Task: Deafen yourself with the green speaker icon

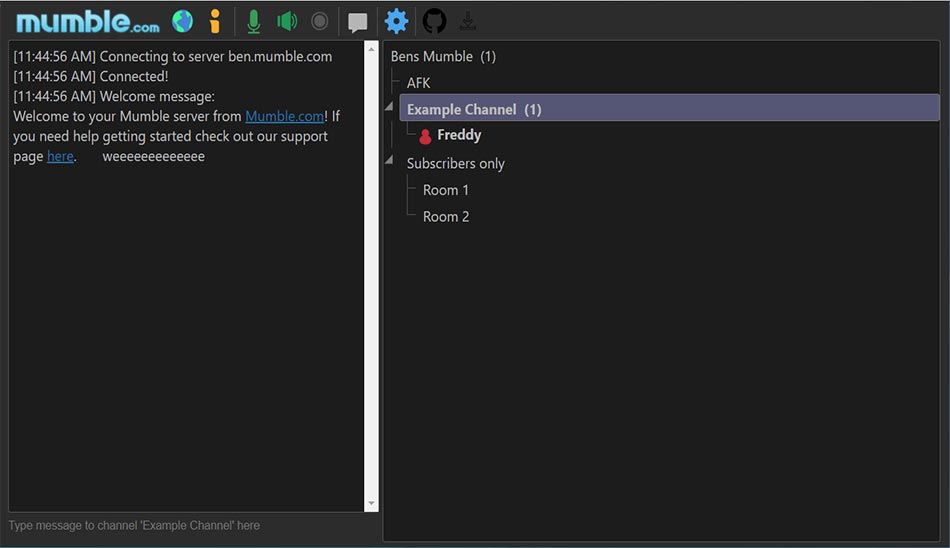Action: point(287,21)
